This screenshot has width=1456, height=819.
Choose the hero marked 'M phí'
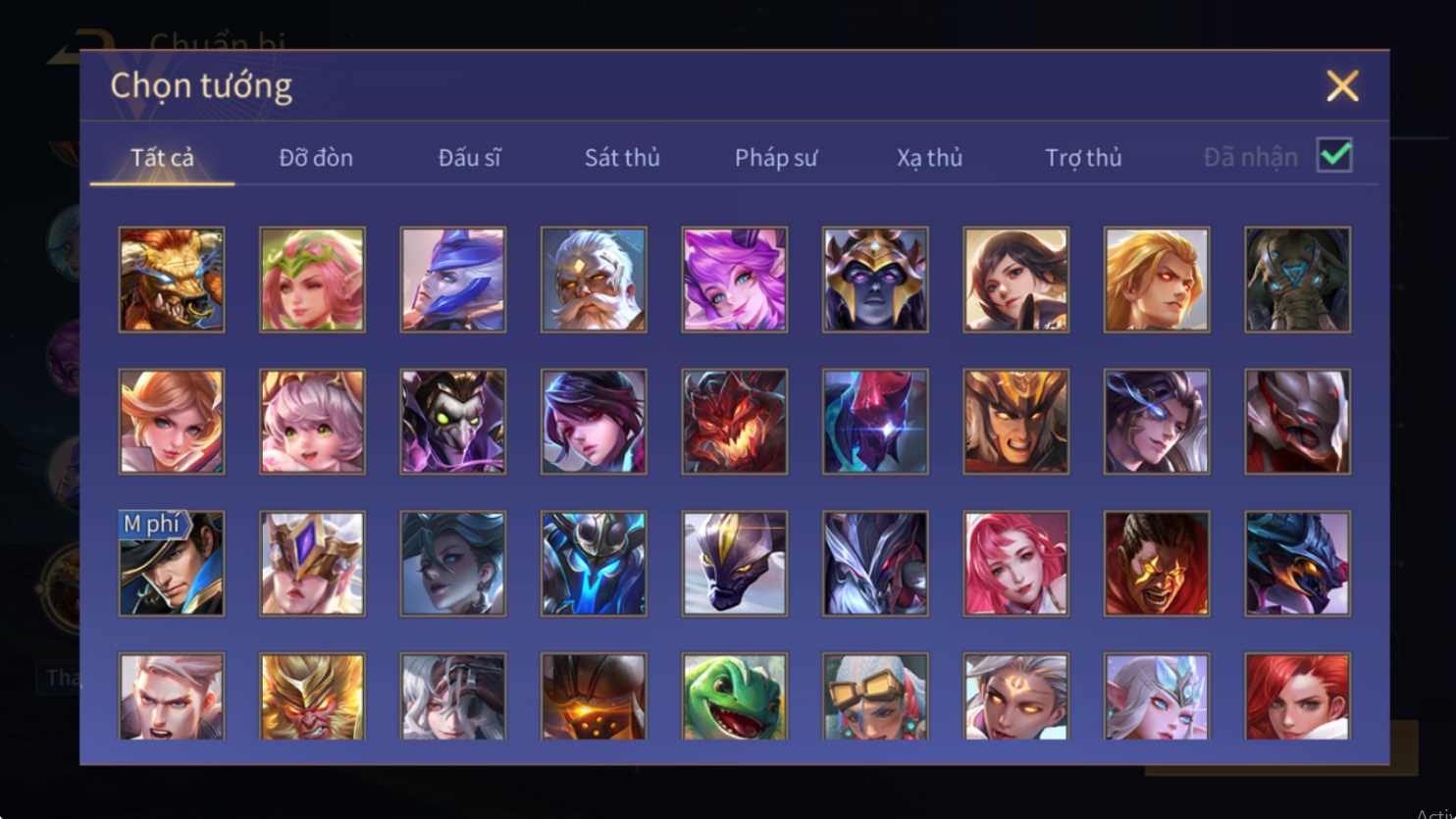[172, 564]
